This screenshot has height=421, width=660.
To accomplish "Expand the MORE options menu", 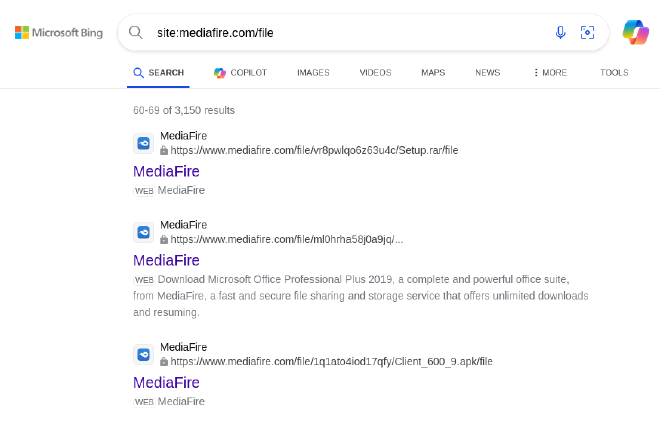I will (x=550, y=72).
